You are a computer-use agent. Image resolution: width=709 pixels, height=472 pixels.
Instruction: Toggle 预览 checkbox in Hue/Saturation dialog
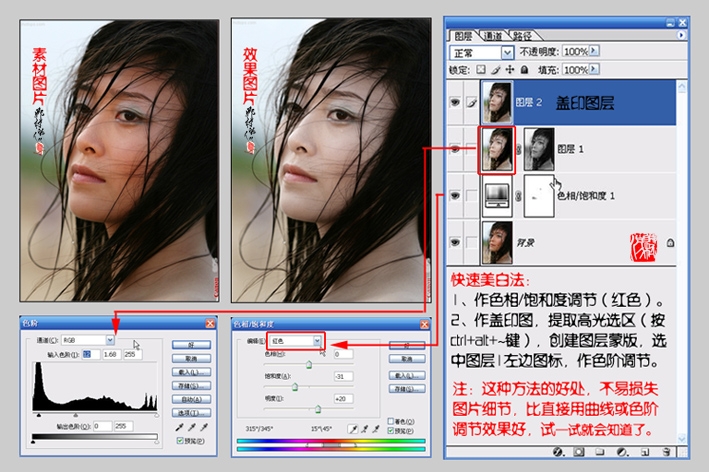pos(391,430)
